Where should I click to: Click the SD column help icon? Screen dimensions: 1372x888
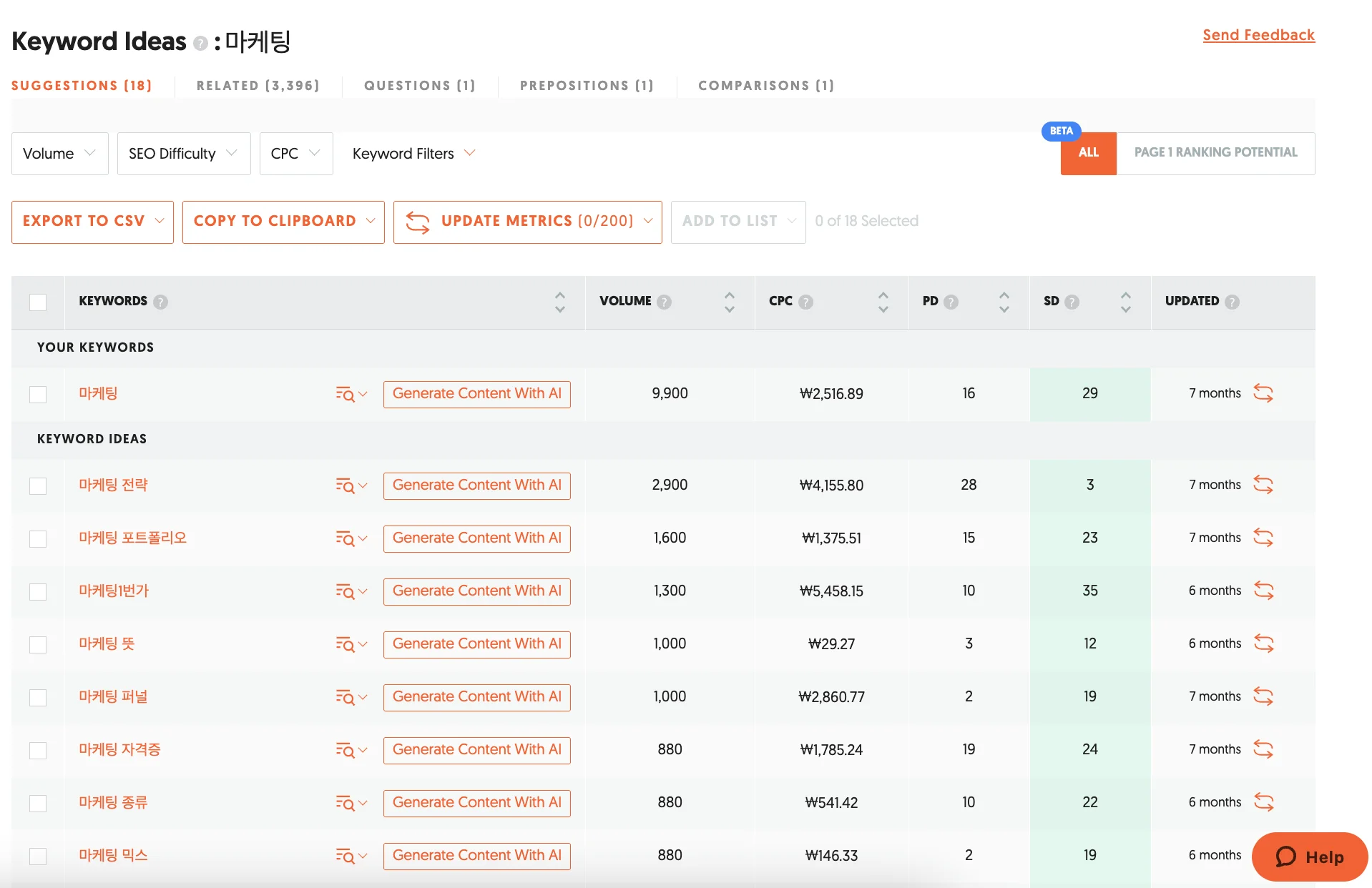tap(1072, 302)
